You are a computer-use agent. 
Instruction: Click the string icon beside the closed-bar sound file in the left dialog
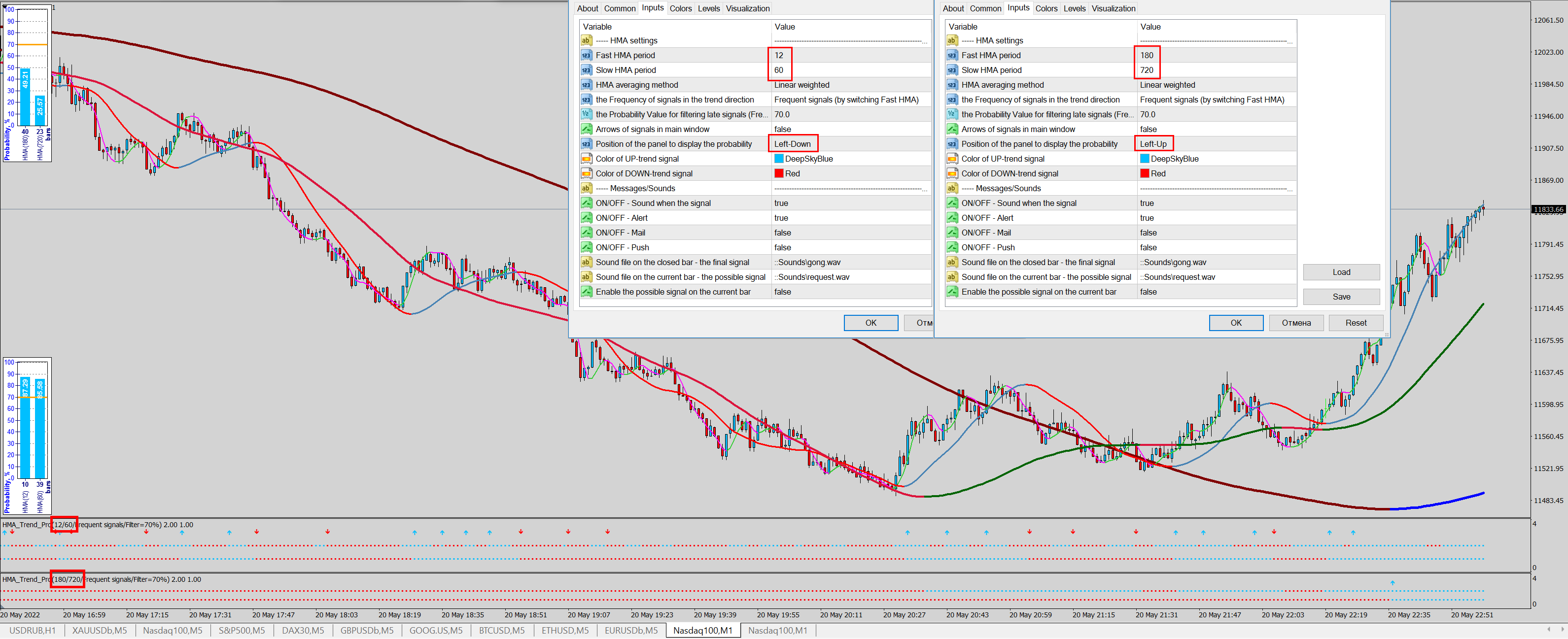click(x=586, y=262)
